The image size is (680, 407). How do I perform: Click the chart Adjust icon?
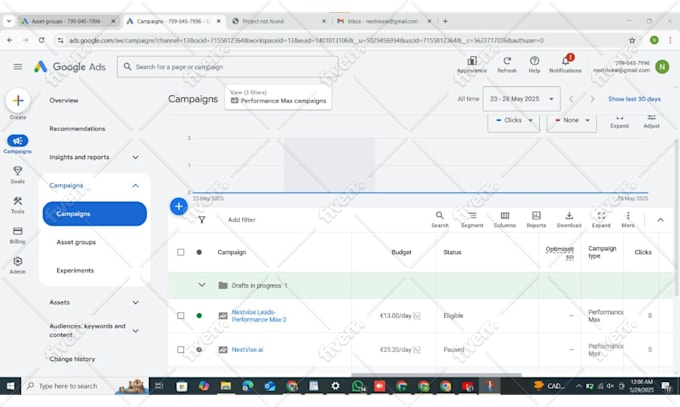[651, 118]
